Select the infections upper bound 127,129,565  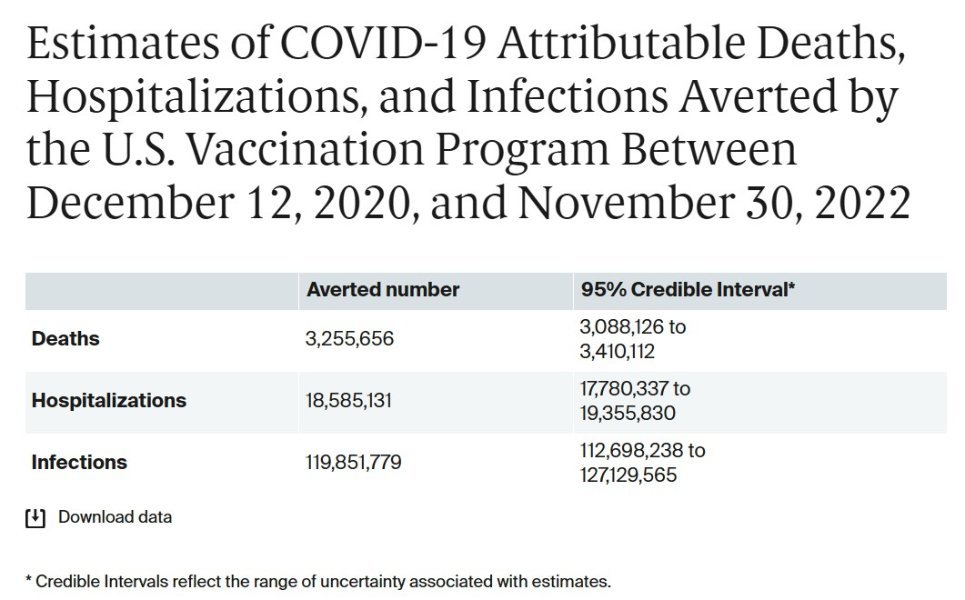pyautogui.click(x=629, y=475)
